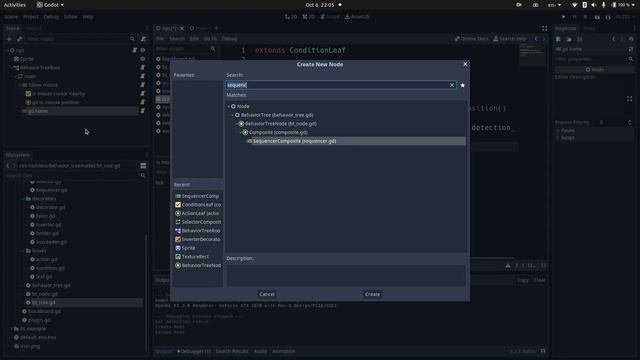
Task: Collapse the leaves folder in FileSystem
Action: (23, 251)
